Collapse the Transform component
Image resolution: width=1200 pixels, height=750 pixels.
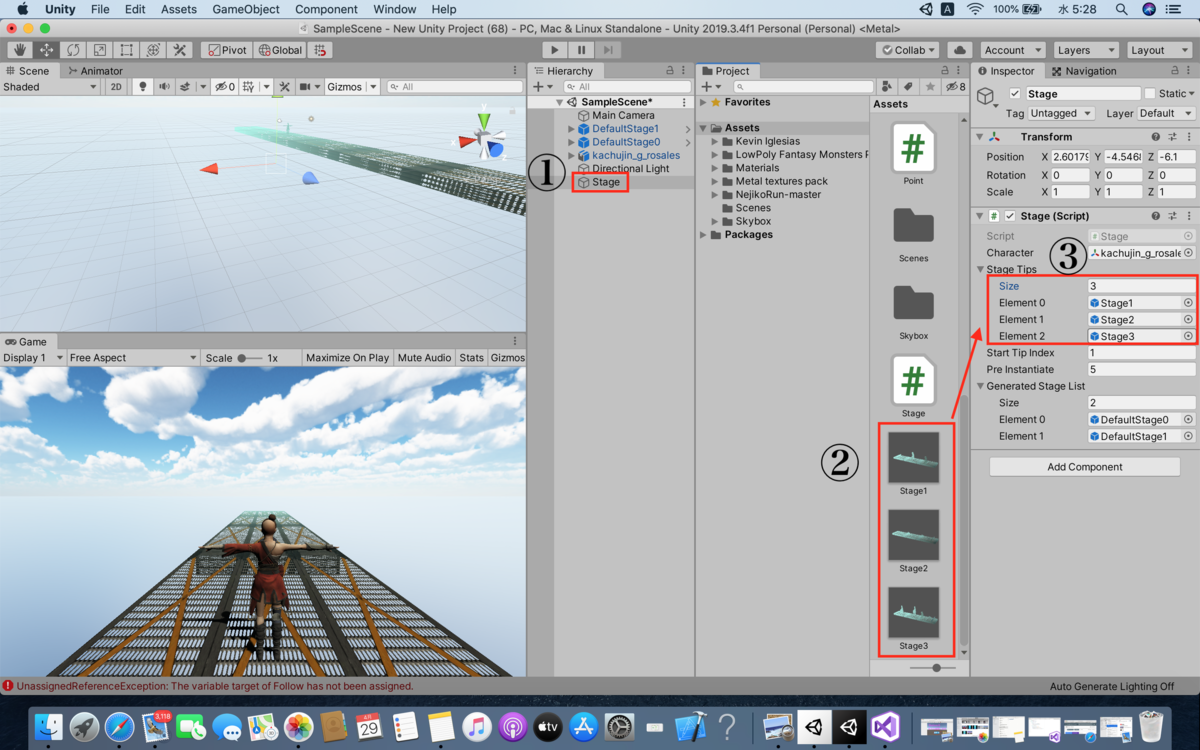pos(980,137)
